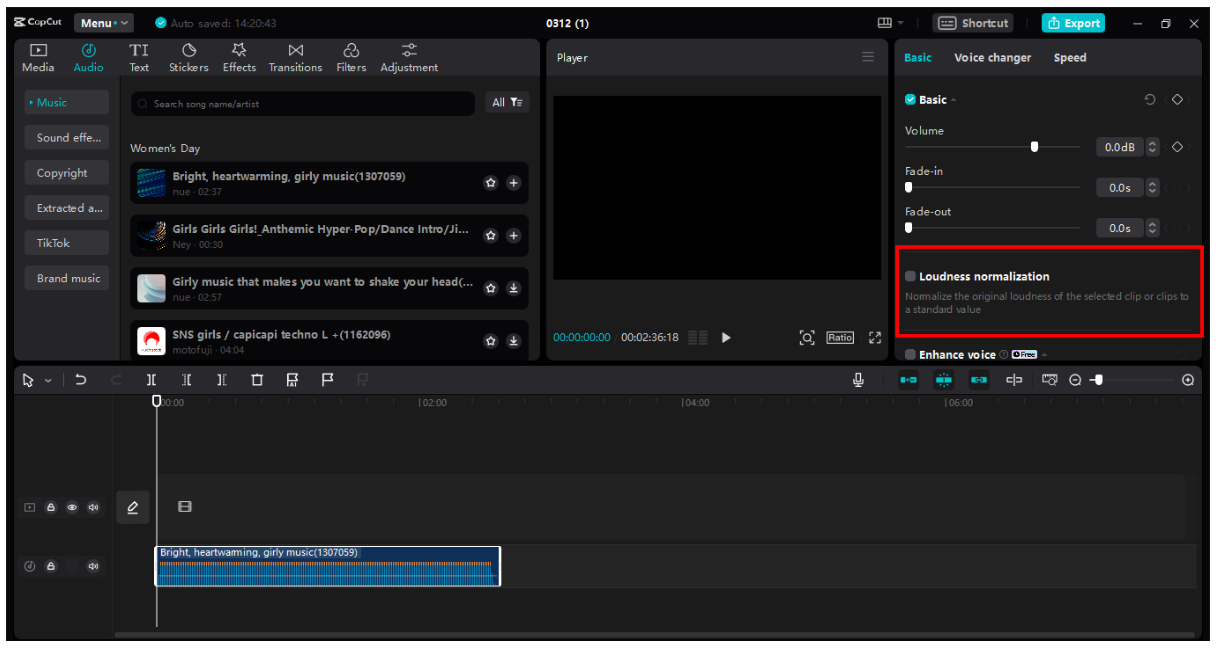Open the Stickers tab
Image resolution: width=1216 pixels, height=652 pixels.
coord(189,58)
